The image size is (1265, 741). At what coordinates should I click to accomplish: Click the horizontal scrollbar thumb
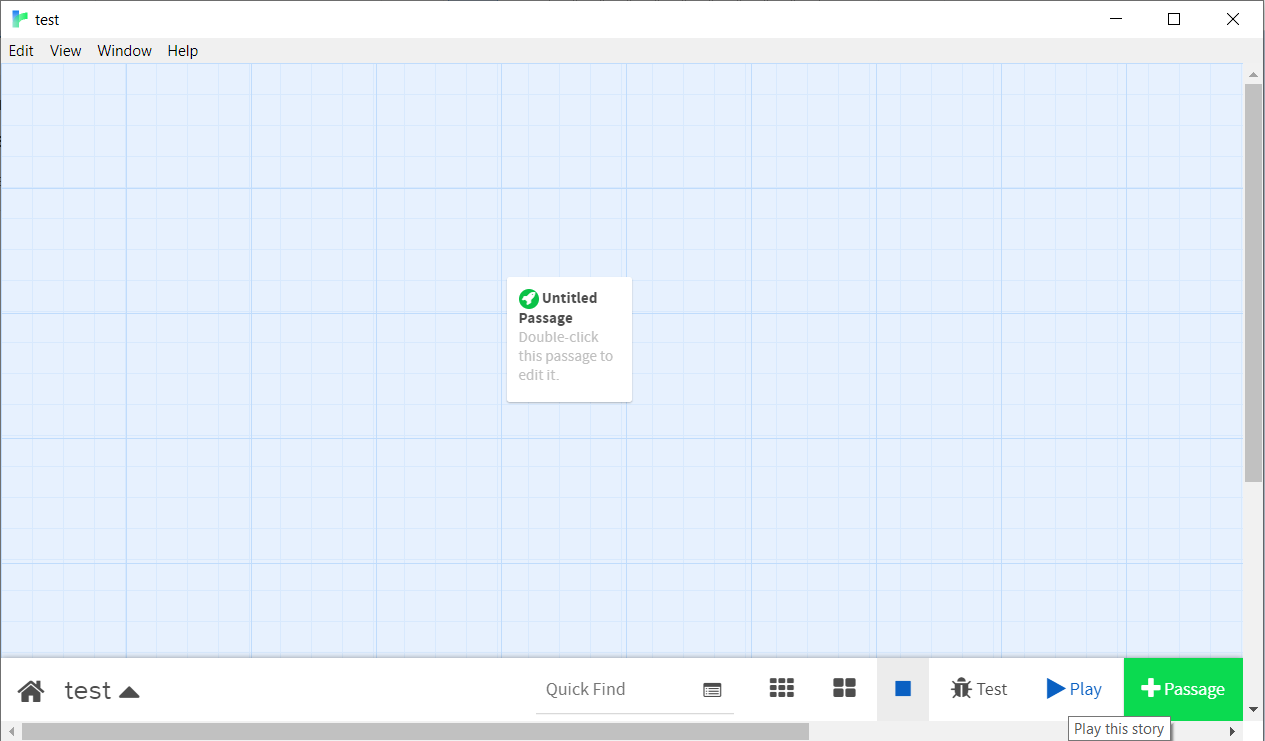click(415, 732)
